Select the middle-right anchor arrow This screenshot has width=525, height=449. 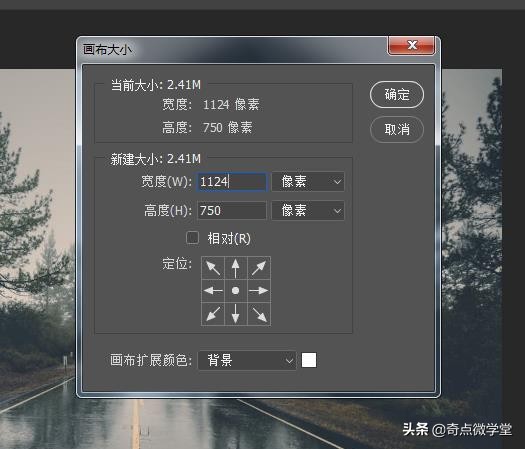click(259, 291)
